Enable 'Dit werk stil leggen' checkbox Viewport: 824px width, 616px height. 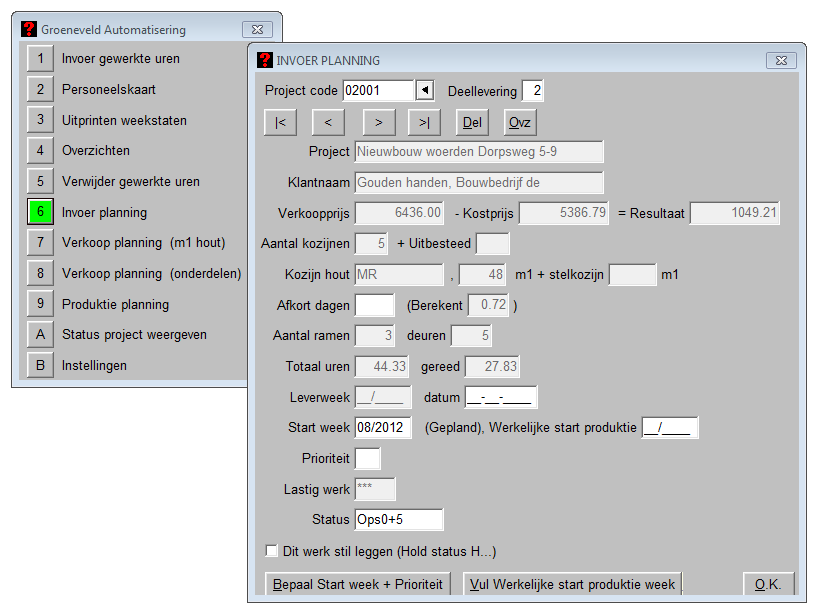tap(271, 551)
